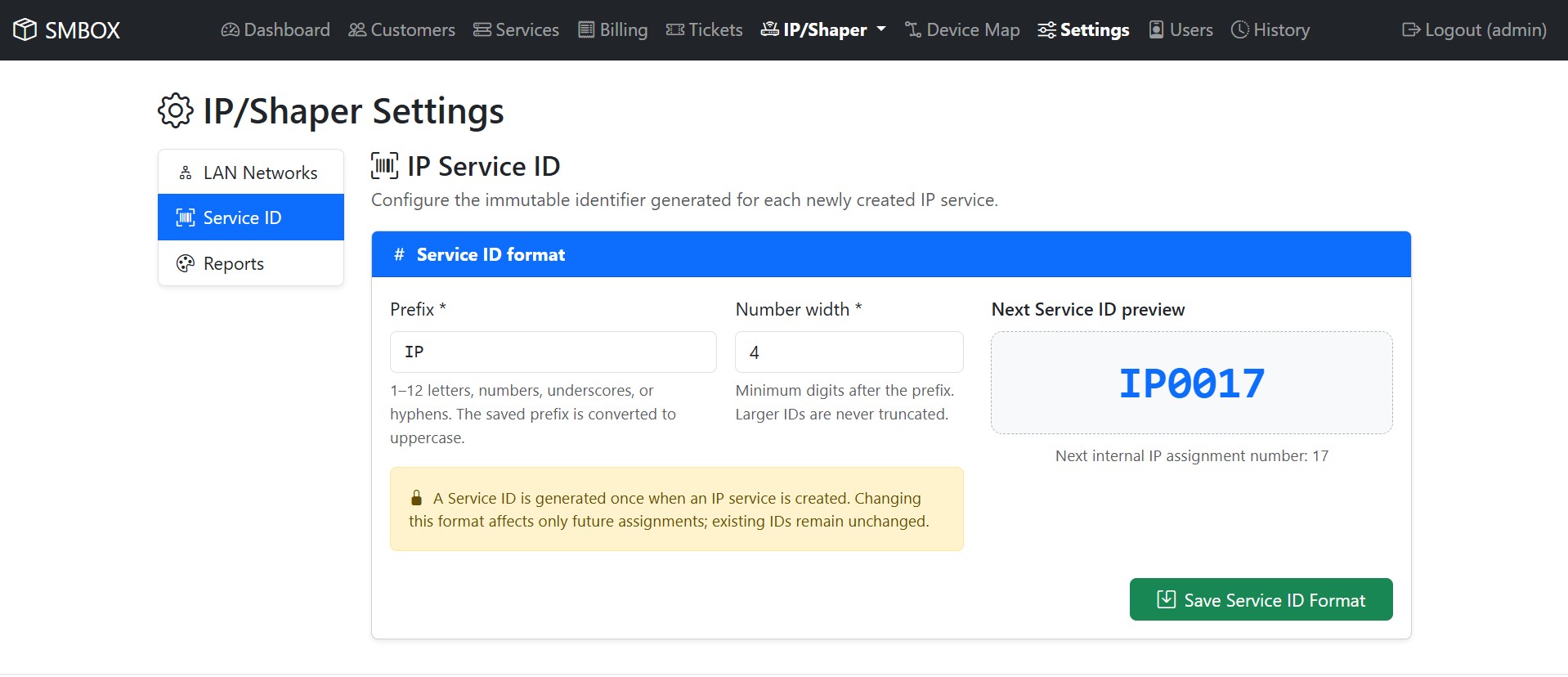Click the LAN Networks diagram icon in sidebar
The height and width of the screenshot is (677, 1568).
coord(186,173)
